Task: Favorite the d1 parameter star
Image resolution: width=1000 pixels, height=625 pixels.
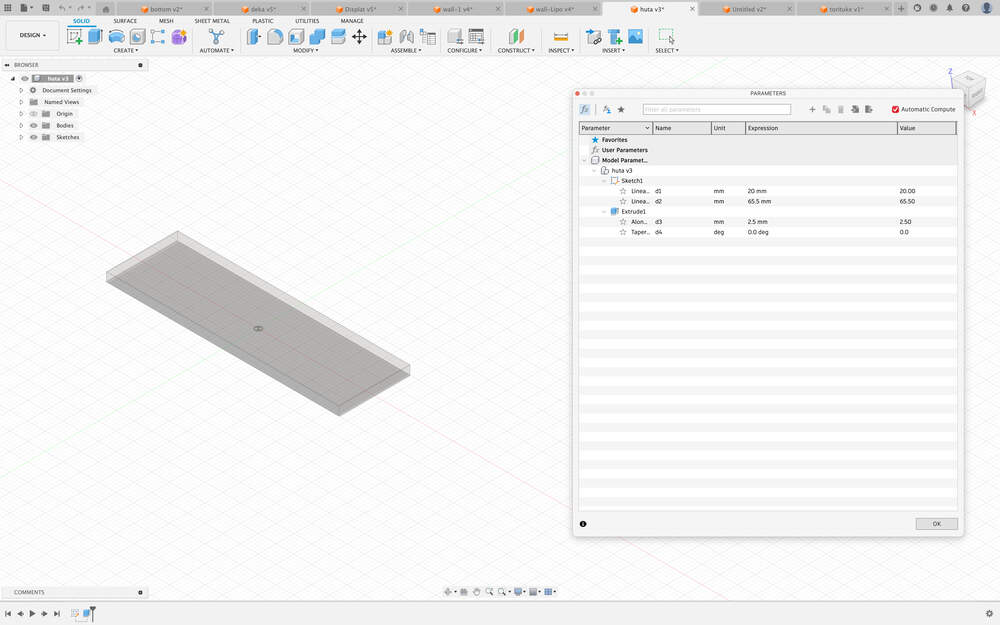Action: [623, 191]
